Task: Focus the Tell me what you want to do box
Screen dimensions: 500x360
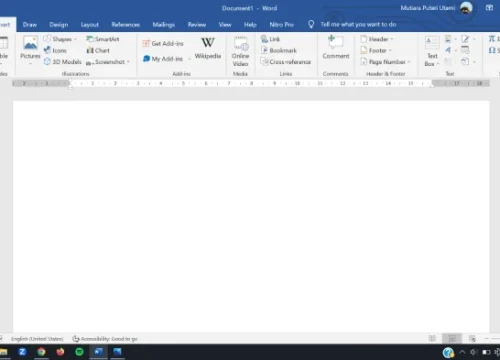Action: tap(358, 24)
